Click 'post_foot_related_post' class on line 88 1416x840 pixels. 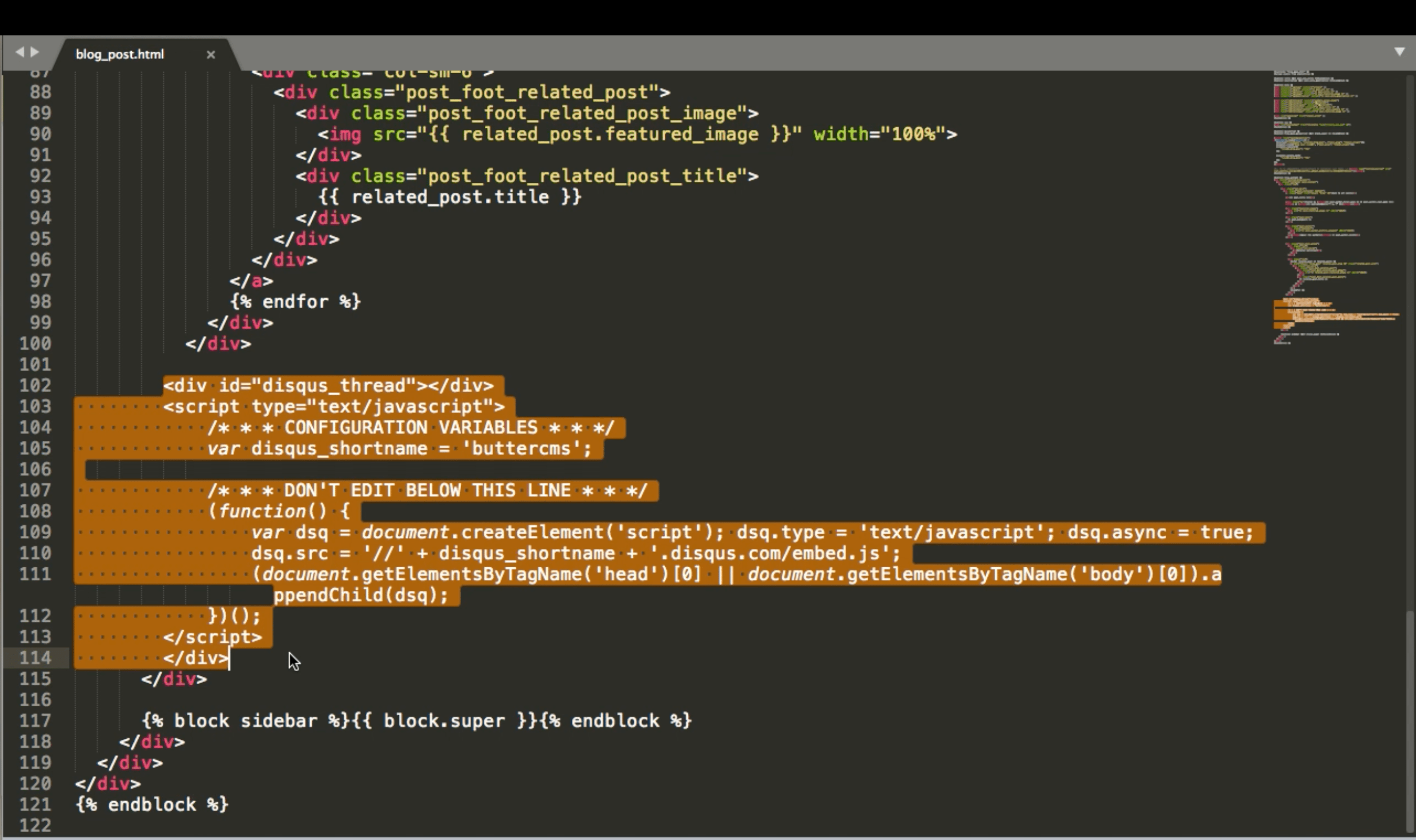coord(527,92)
